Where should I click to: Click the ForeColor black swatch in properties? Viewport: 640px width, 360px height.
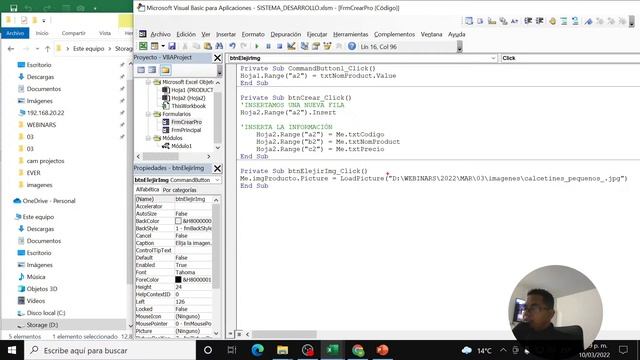(178, 280)
